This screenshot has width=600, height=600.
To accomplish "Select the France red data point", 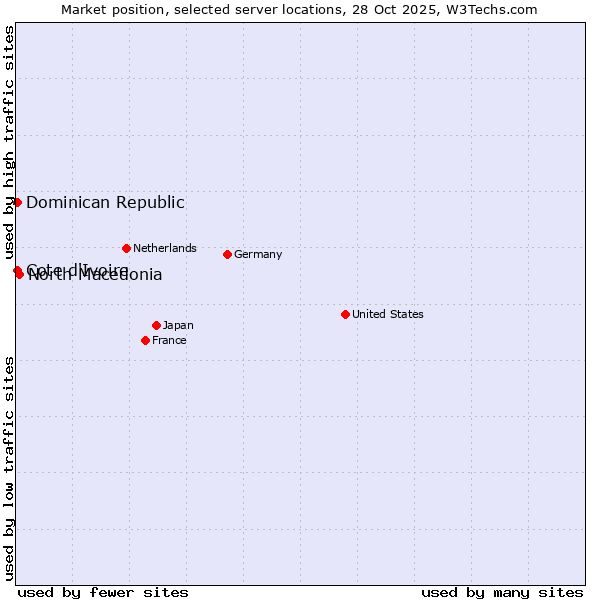I will point(145,340).
